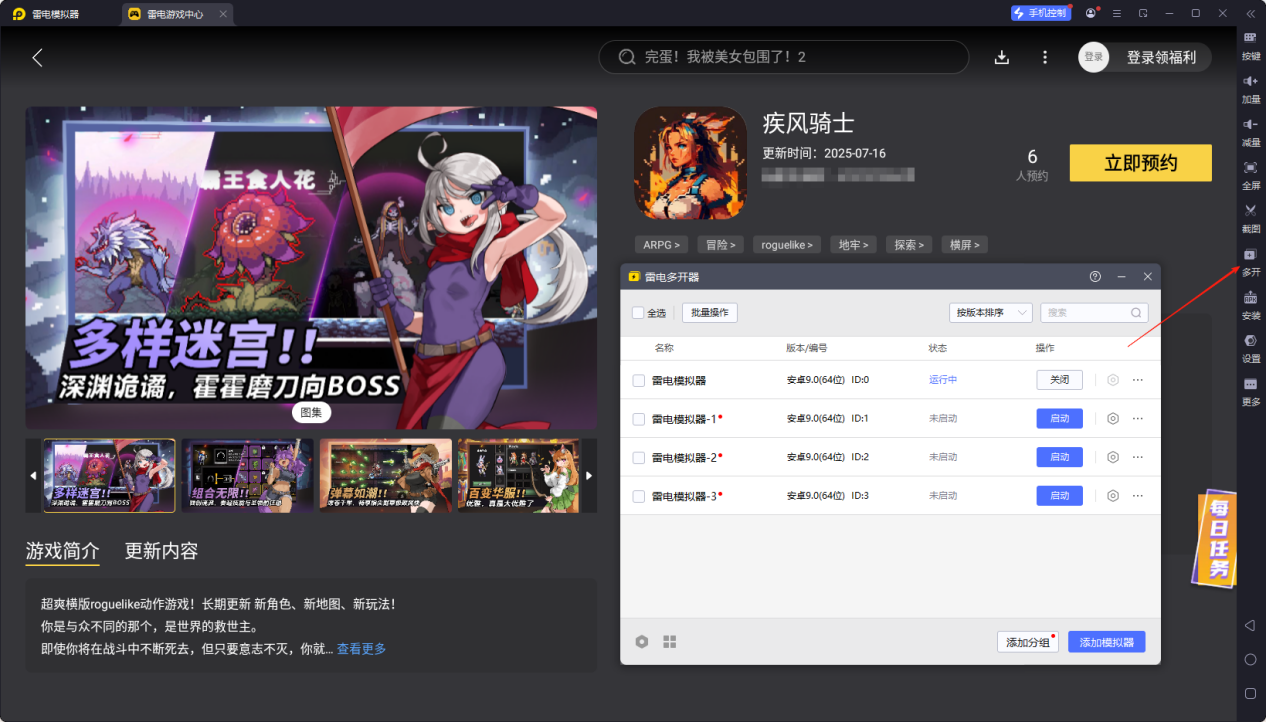Tap the Android recent apps square icon
1266x722 pixels.
[1250, 693]
